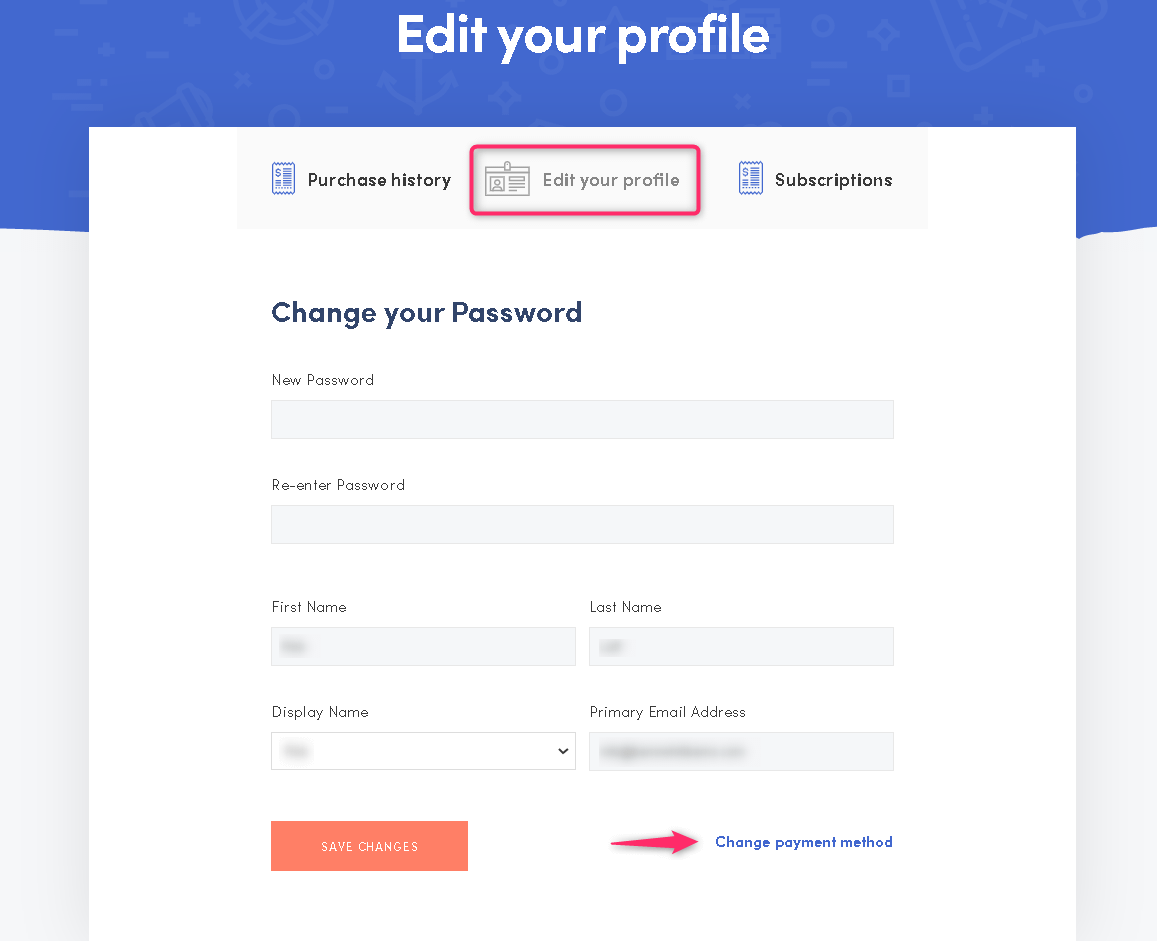The image size is (1157, 941).
Task: Click the Subscriptions receipt icon
Action: point(751,179)
